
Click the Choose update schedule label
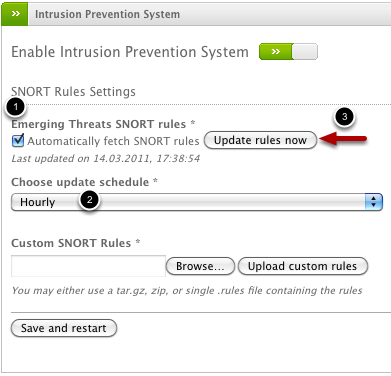coord(84,182)
